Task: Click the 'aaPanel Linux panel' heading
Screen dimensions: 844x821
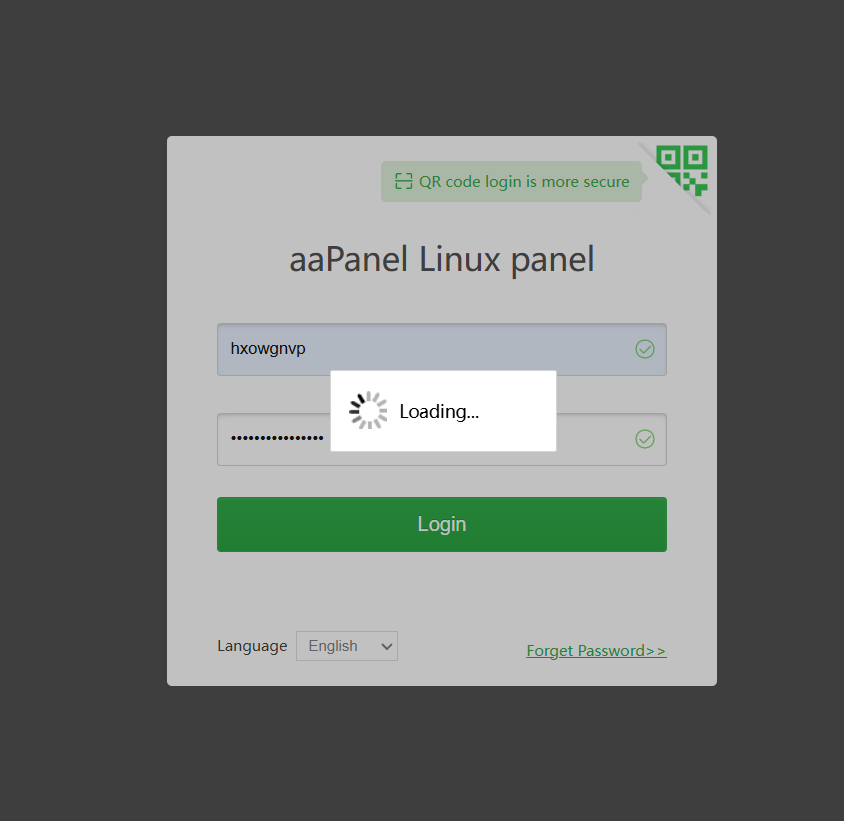Action: coord(442,259)
